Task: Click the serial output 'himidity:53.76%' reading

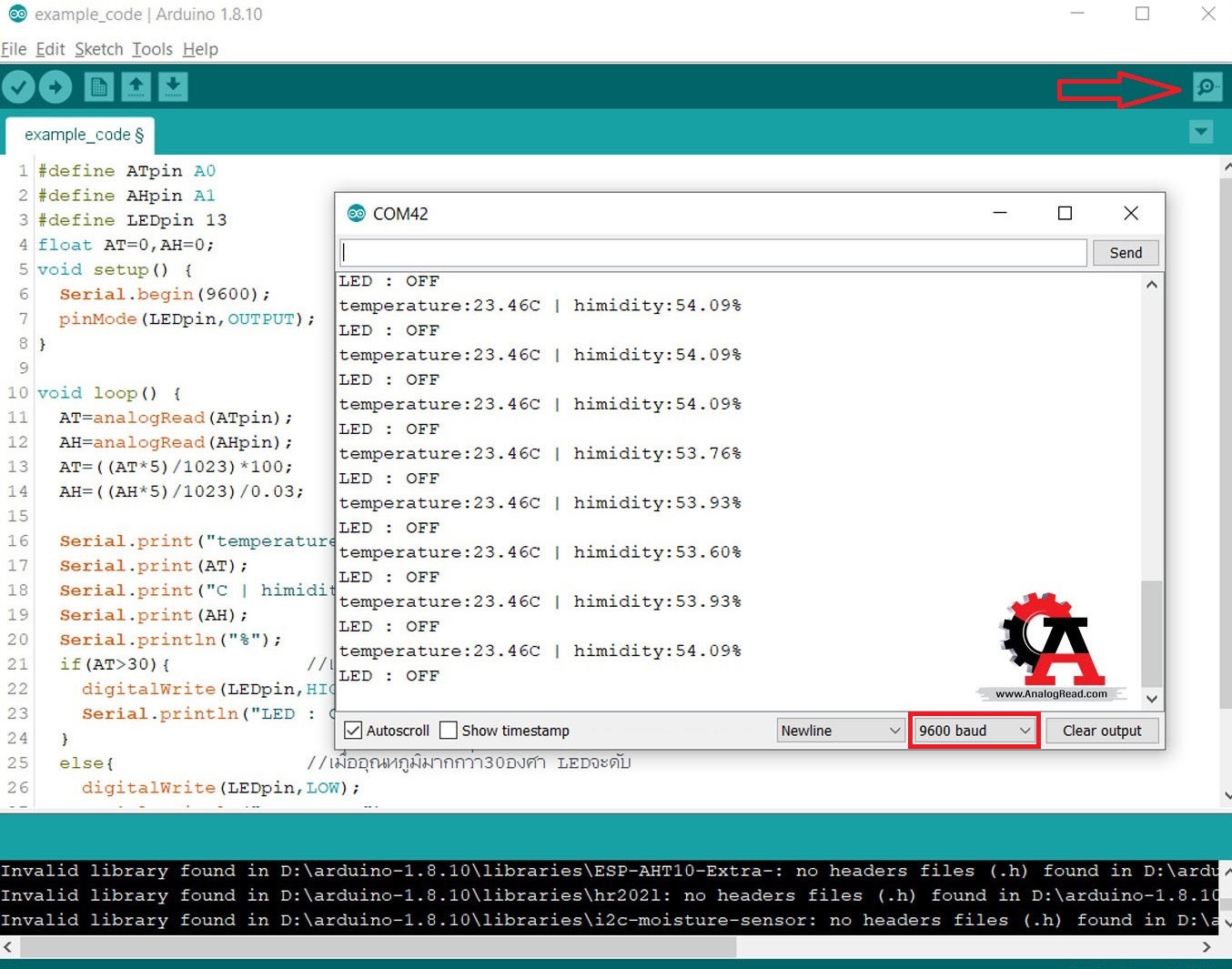Action: 657,453
